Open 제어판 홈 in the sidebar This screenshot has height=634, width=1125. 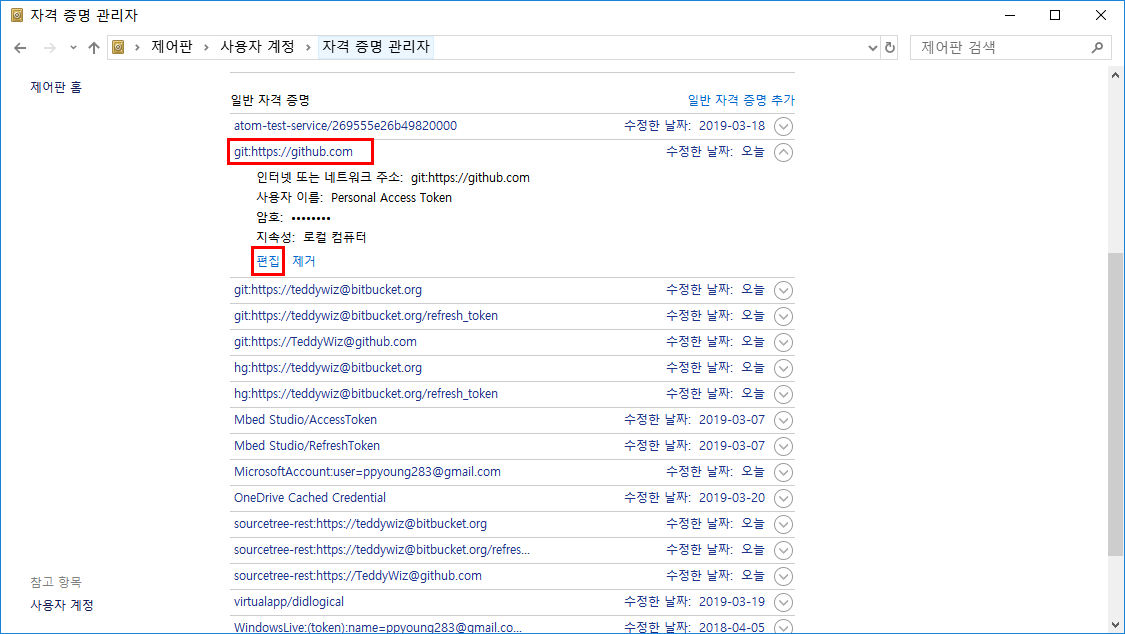[x=56, y=87]
